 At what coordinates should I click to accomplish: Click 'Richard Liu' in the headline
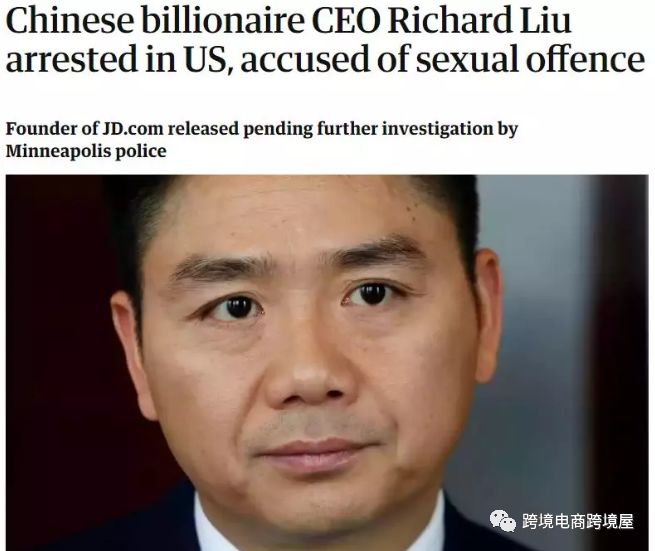[x=479, y=20]
